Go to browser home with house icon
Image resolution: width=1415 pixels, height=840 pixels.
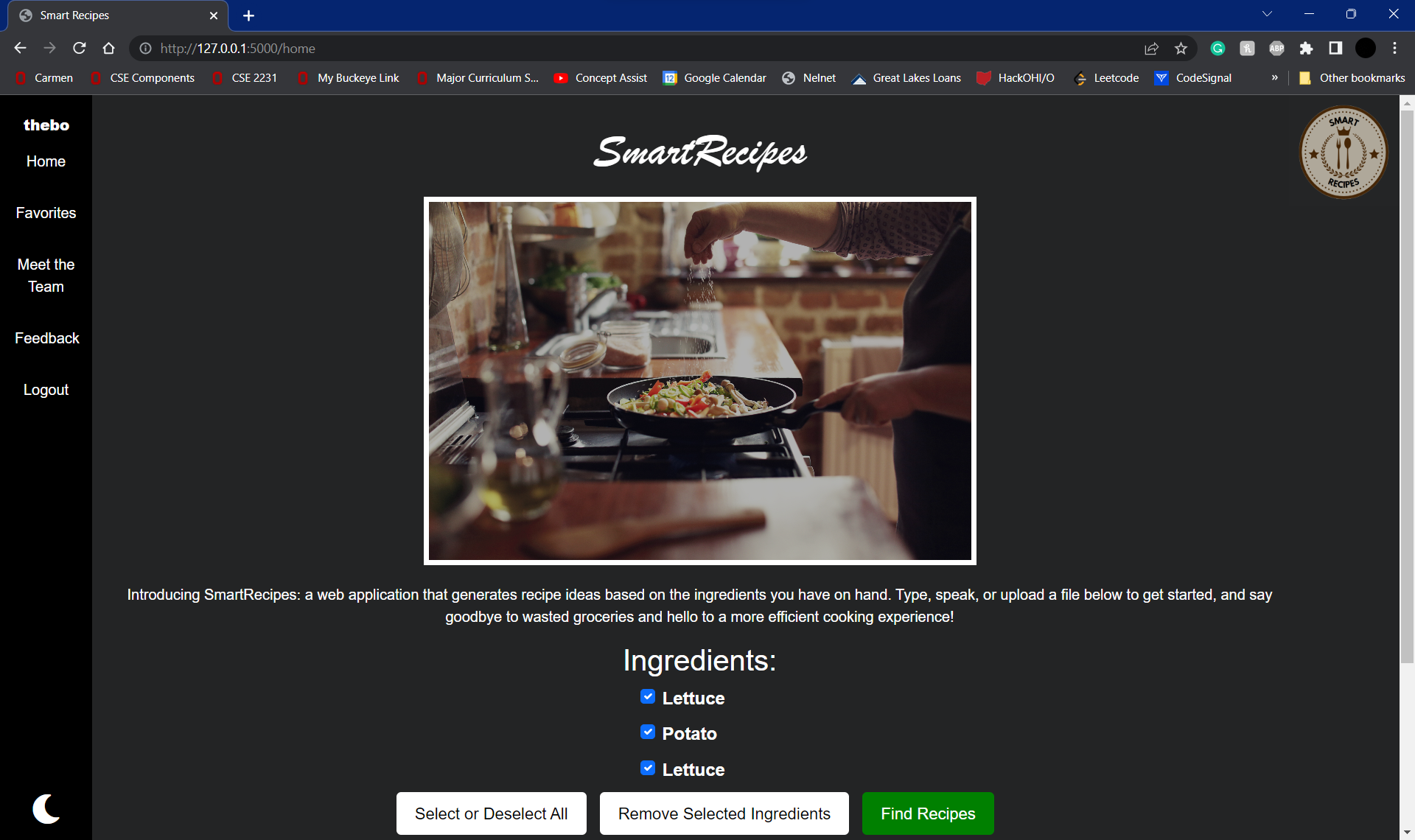(109, 48)
